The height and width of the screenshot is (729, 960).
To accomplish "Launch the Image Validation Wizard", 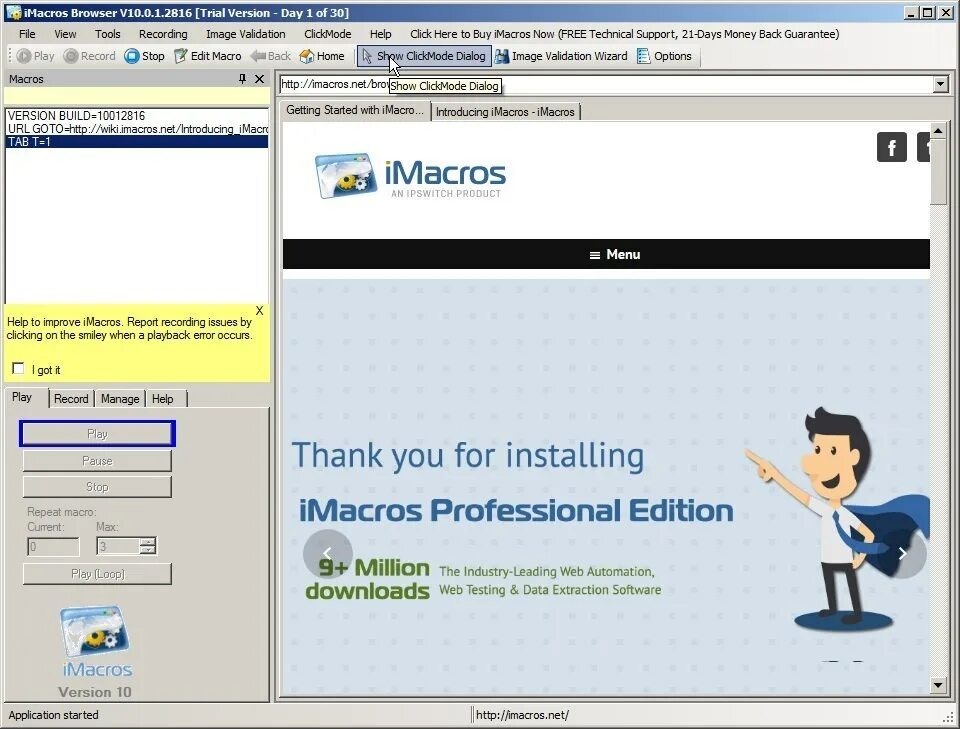I will click(561, 56).
